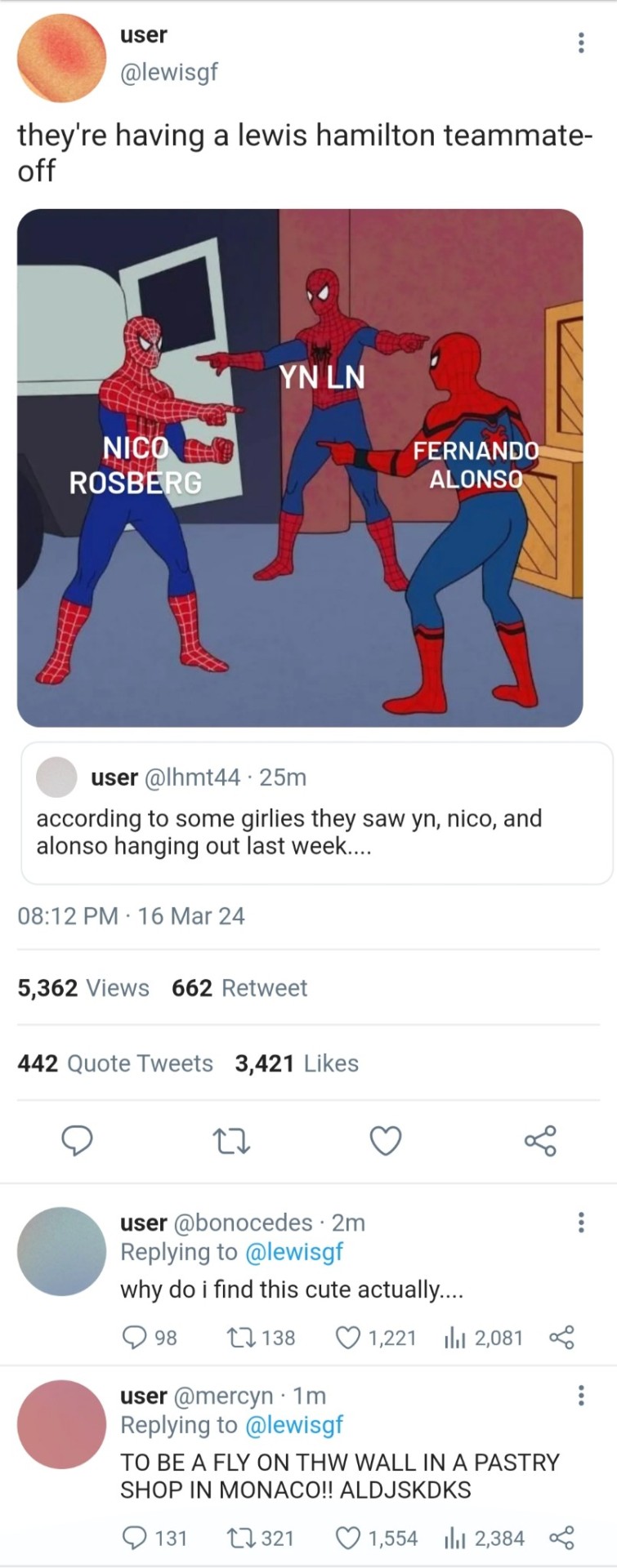Open the quoted tweet from @lhmt44

[316, 813]
